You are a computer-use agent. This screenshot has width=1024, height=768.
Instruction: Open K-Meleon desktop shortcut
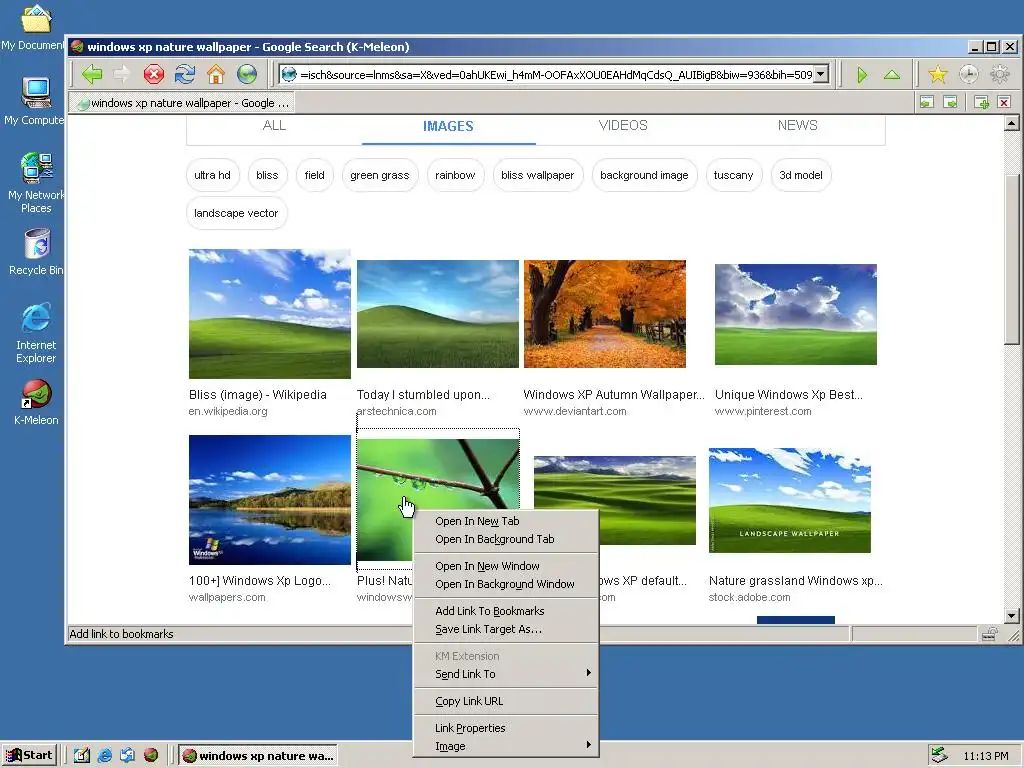tap(36, 402)
